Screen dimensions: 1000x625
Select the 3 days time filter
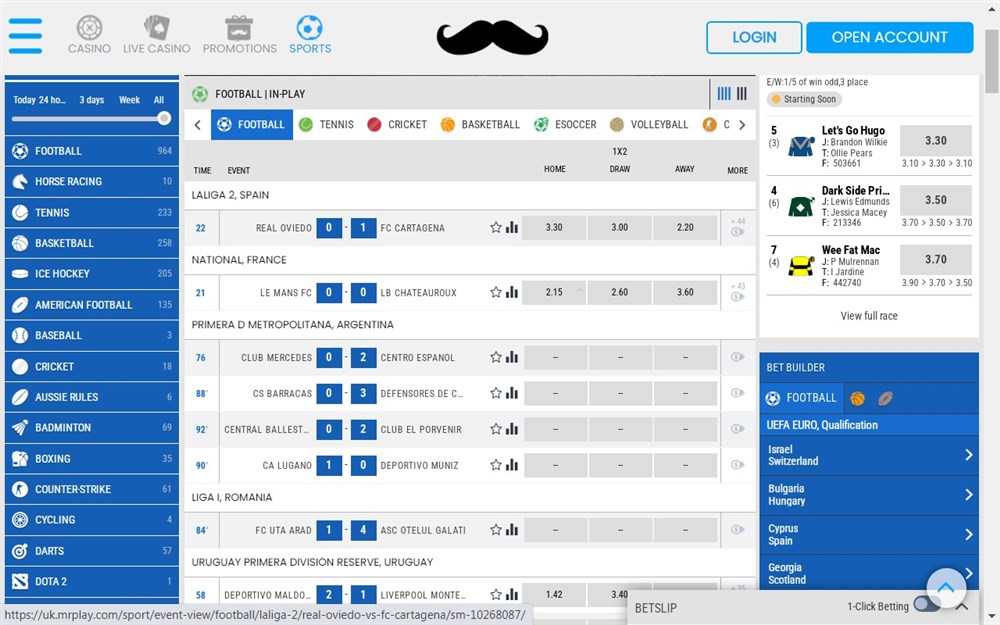(92, 100)
